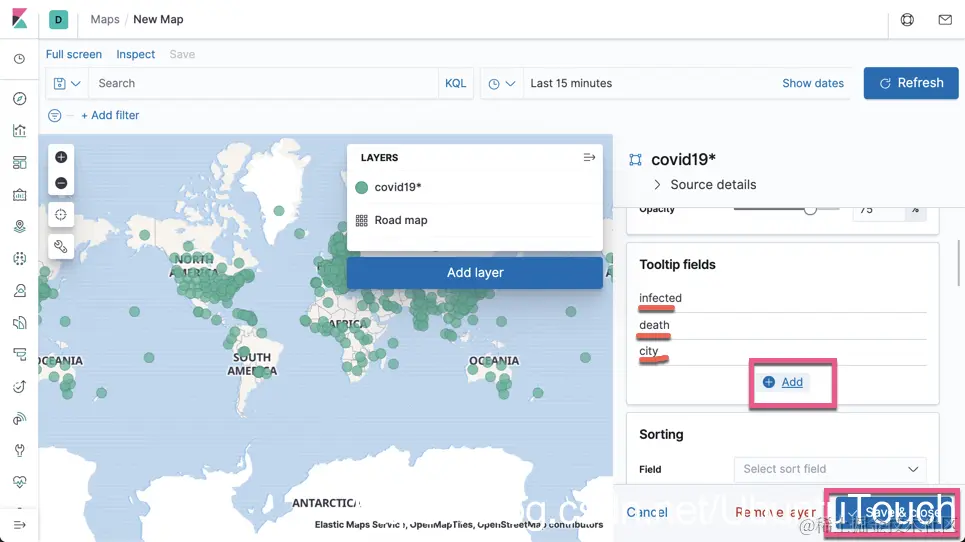Click the fit to data bounds icon
This screenshot has height=542, width=965.
pos(61,215)
